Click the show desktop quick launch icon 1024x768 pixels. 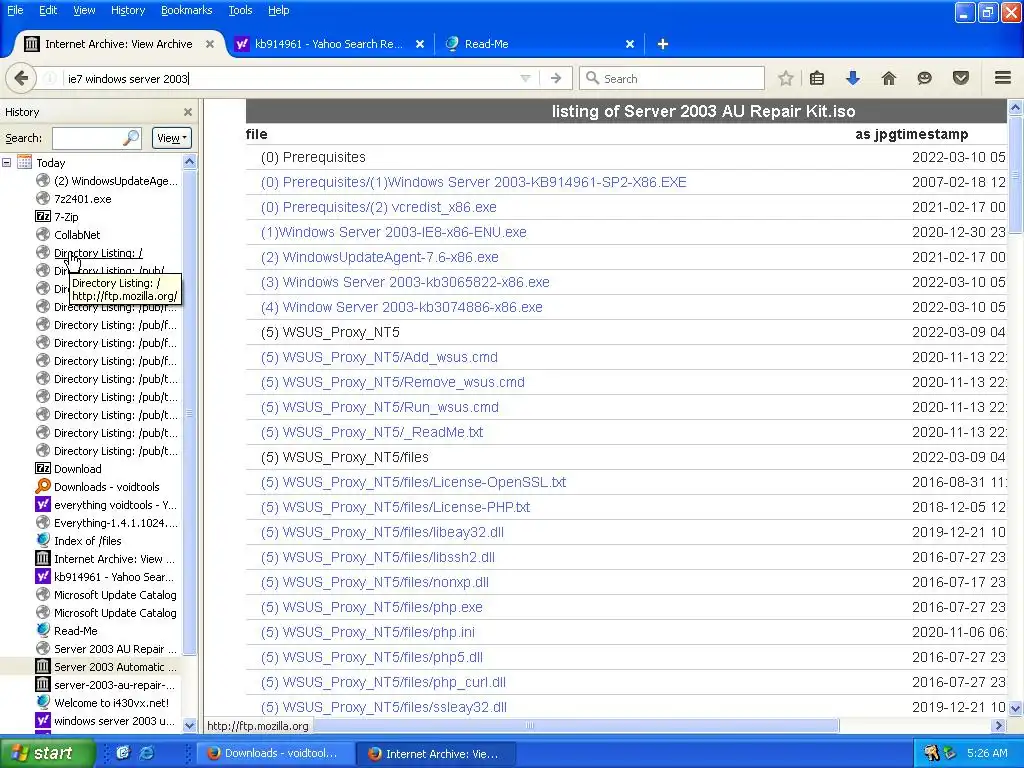click(x=123, y=753)
